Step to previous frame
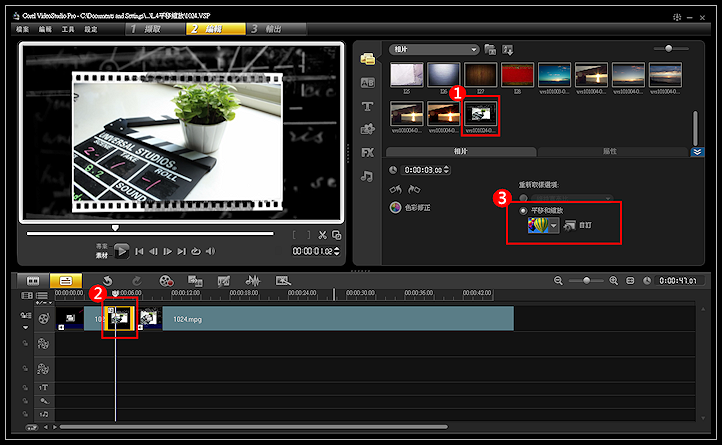Viewport: 722px width, 445px height. [x=153, y=252]
